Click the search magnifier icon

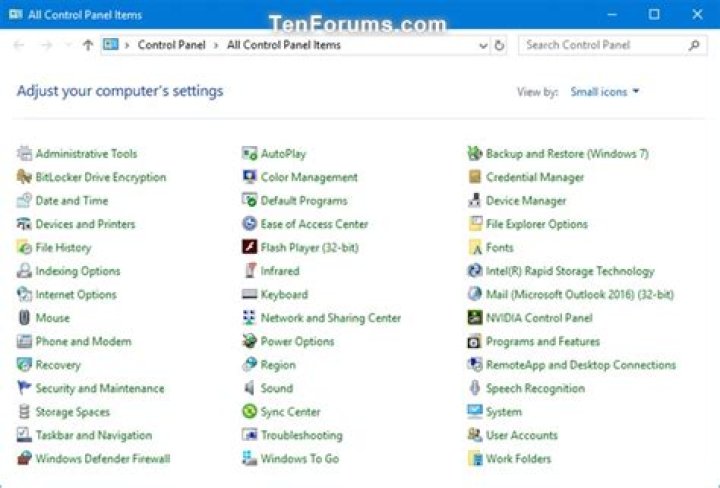694,45
